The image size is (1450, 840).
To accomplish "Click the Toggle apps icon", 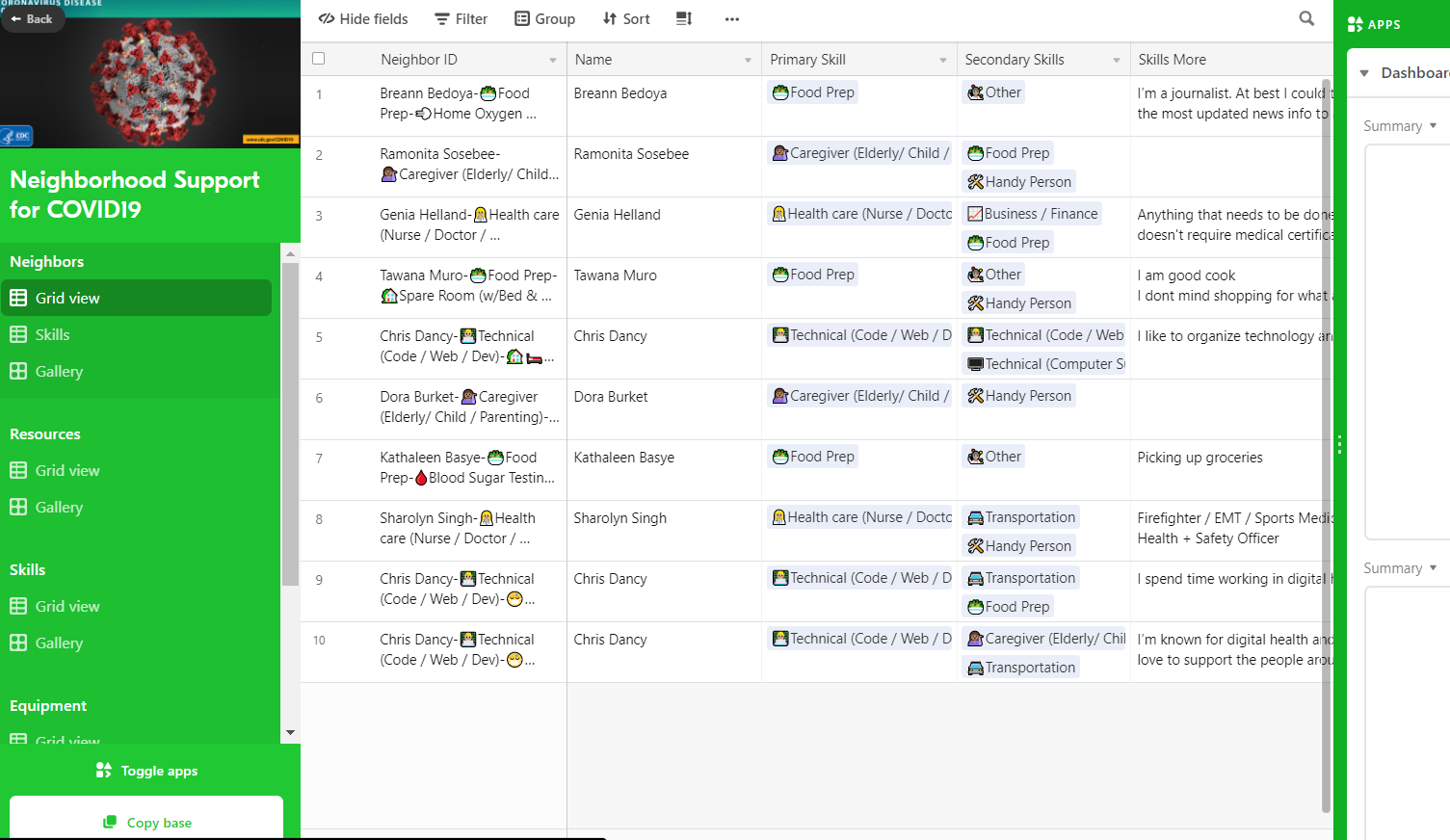I will coord(104,771).
